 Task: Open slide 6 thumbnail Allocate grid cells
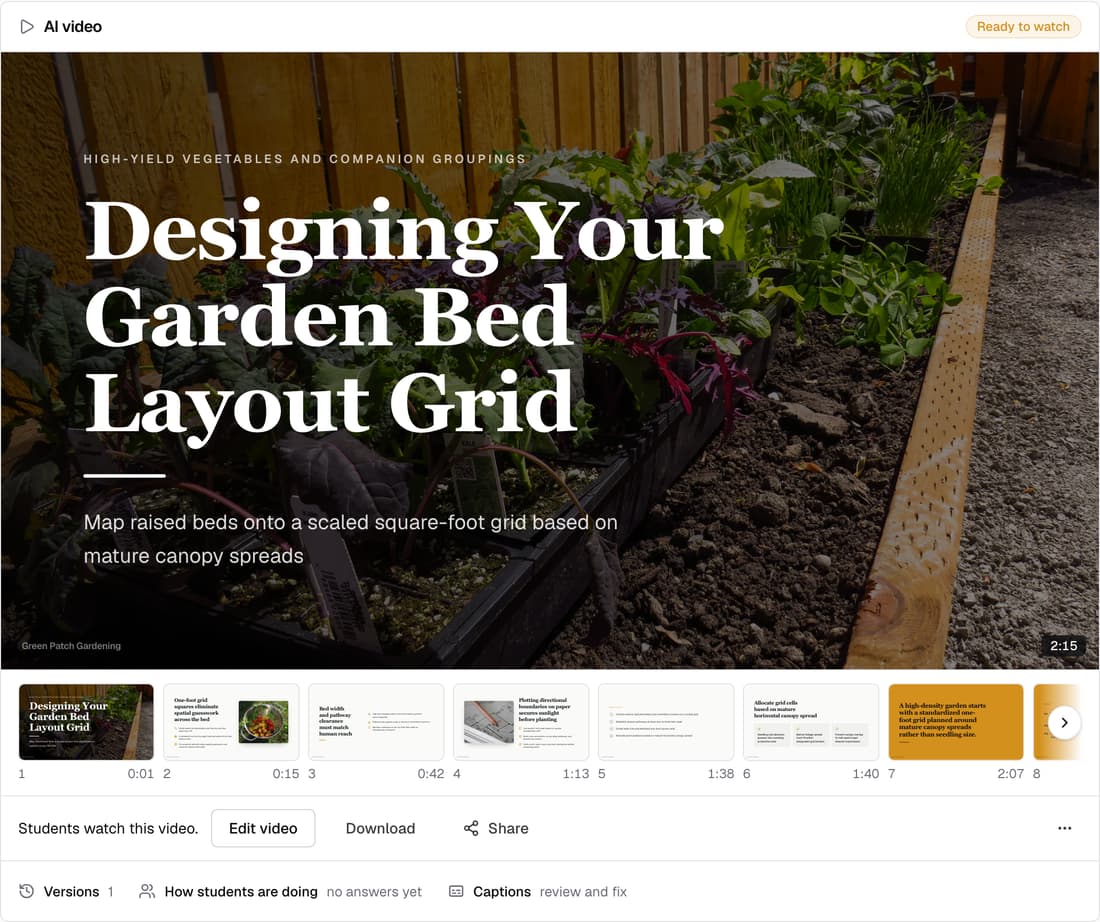811,722
